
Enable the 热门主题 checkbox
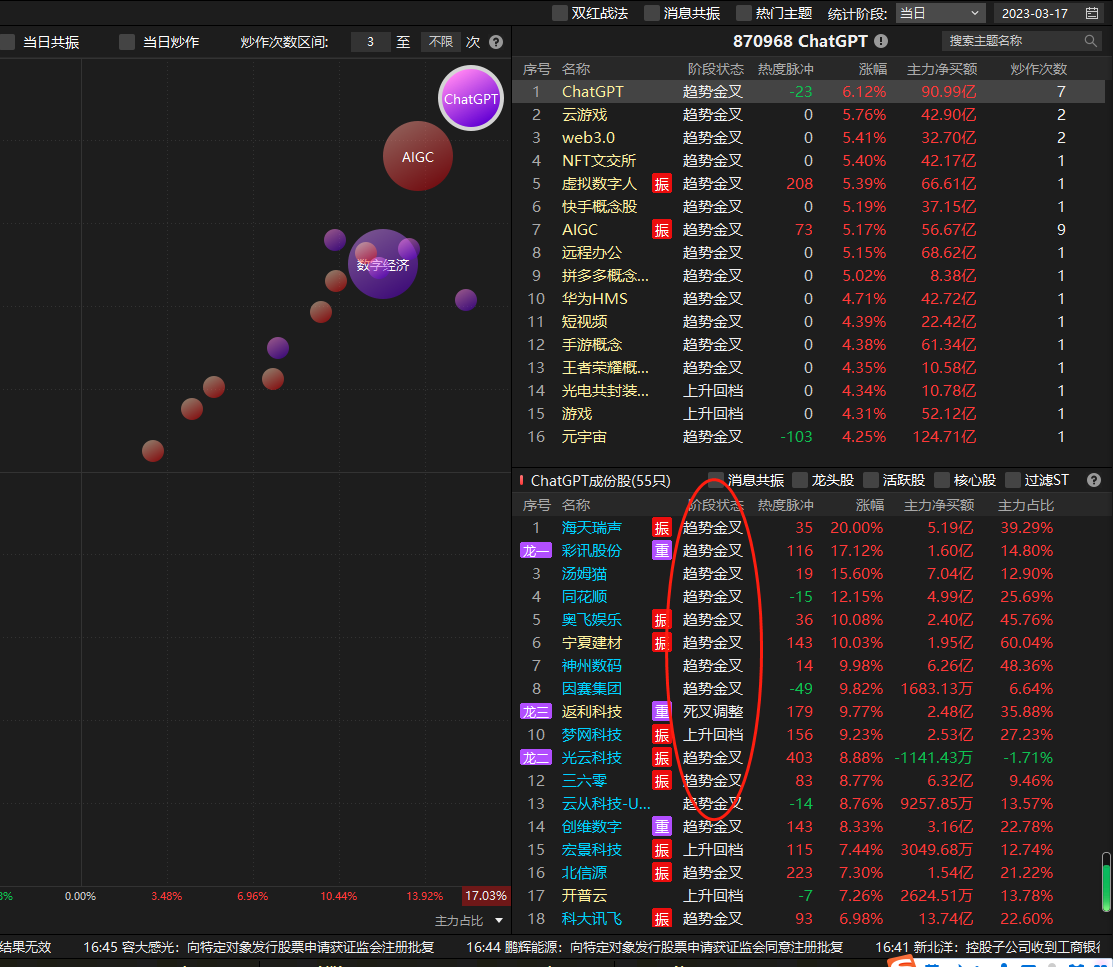tap(743, 13)
